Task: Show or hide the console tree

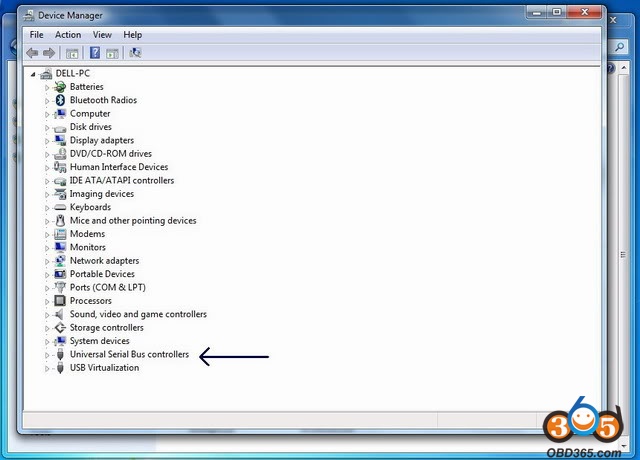Action: (x=72, y=53)
